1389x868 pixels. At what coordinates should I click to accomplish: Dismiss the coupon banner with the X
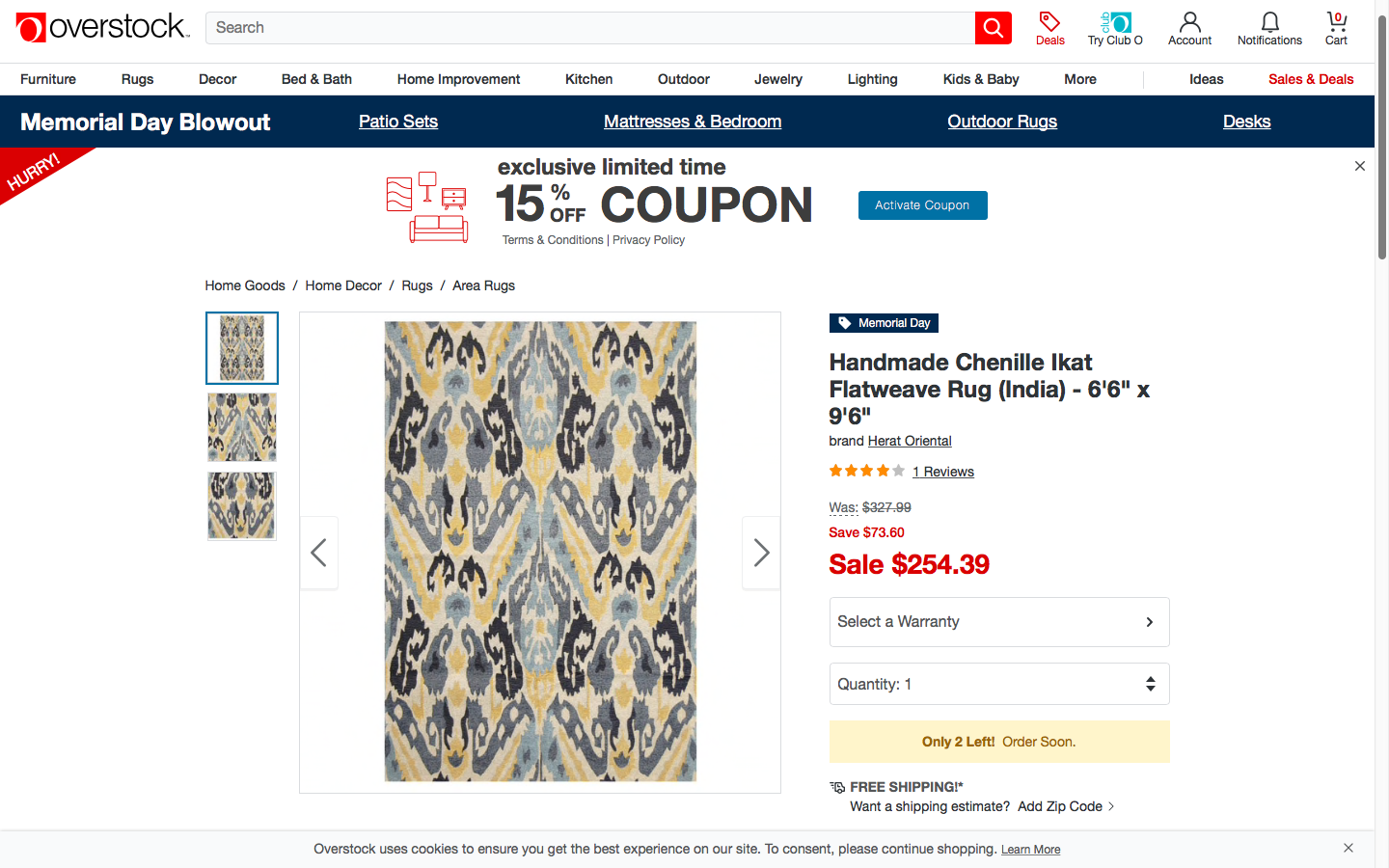pos(1360,166)
